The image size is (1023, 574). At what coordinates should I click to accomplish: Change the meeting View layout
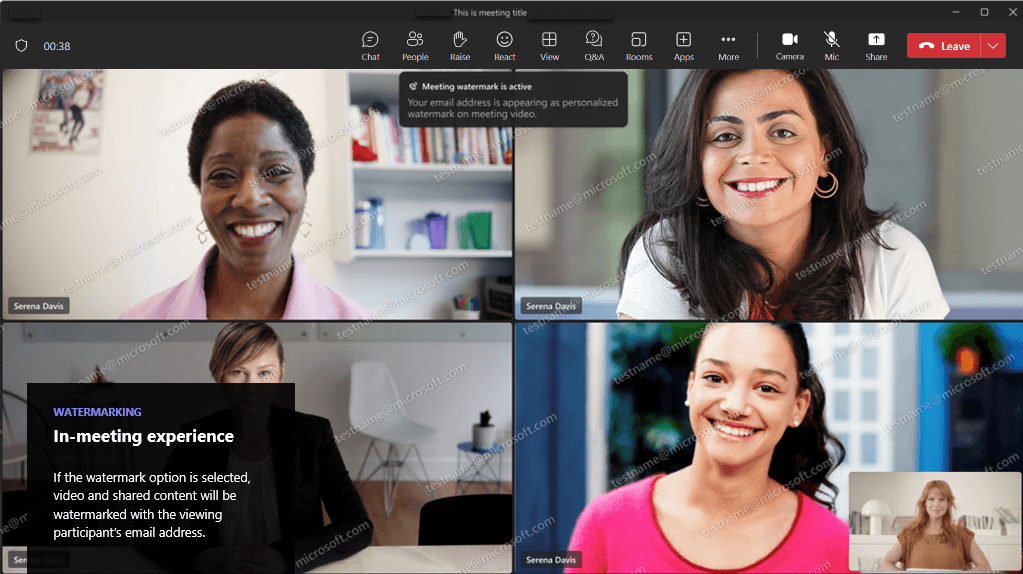coord(549,45)
